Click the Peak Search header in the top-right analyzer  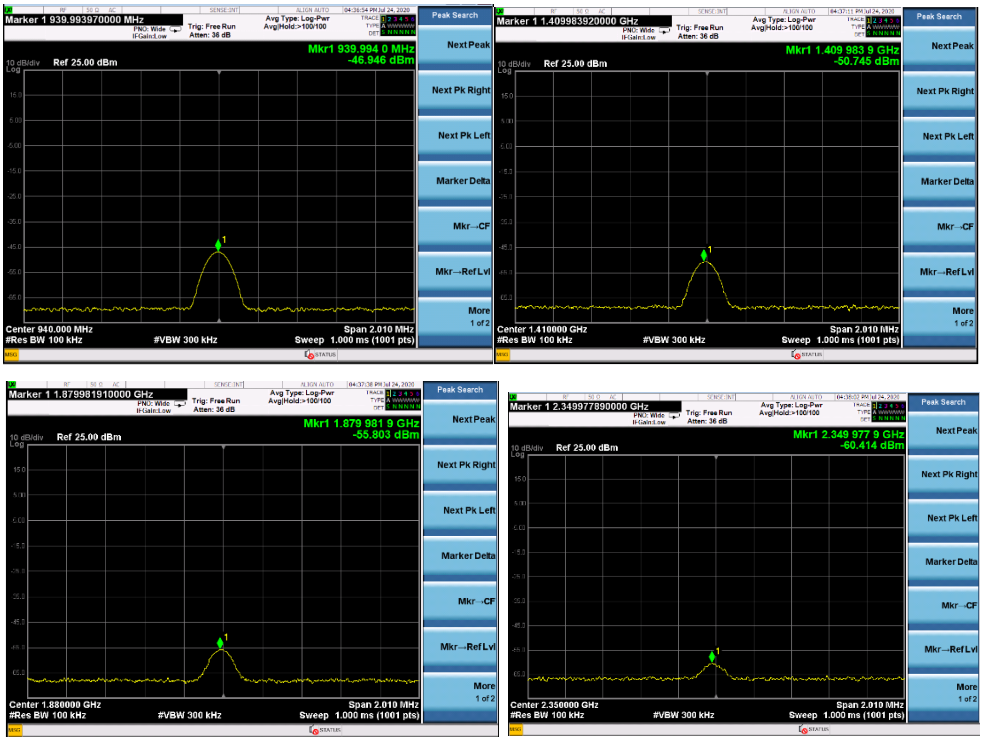click(x=939, y=17)
